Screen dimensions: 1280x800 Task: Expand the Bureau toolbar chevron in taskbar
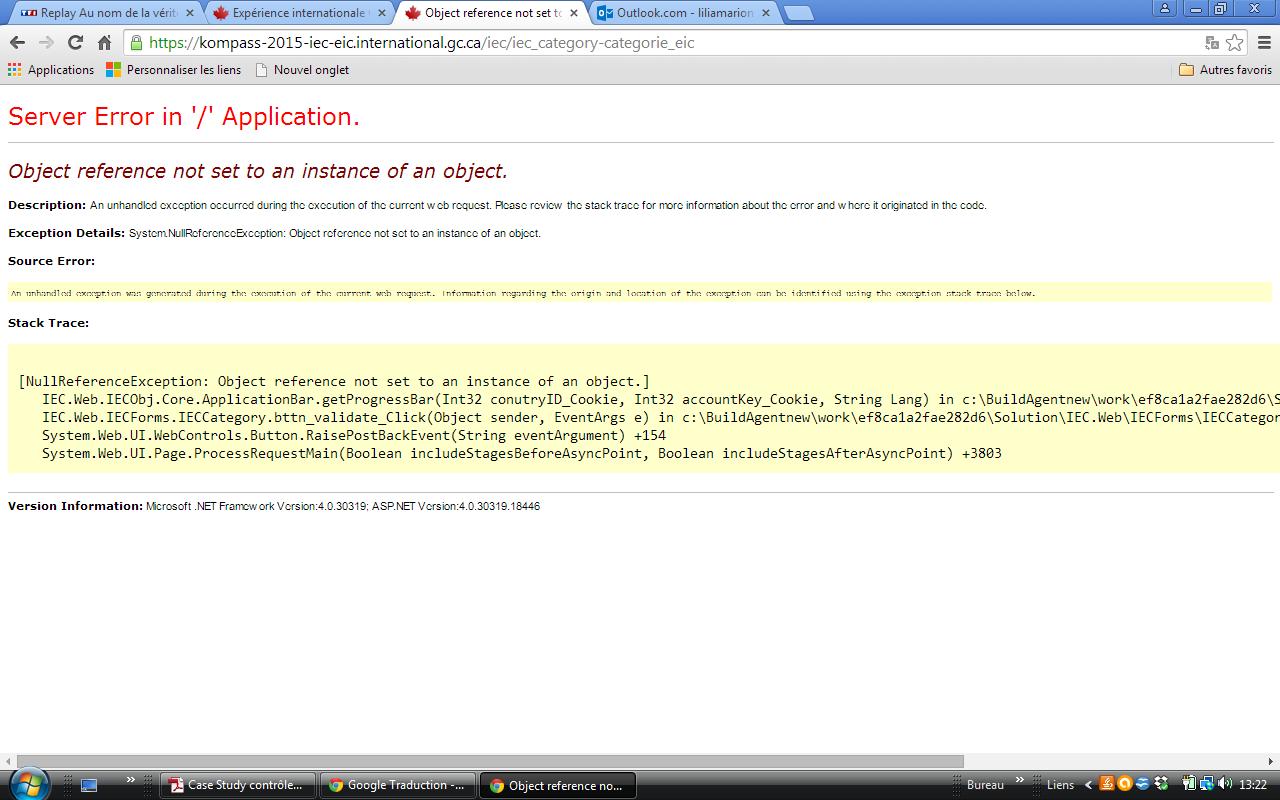(1019, 781)
